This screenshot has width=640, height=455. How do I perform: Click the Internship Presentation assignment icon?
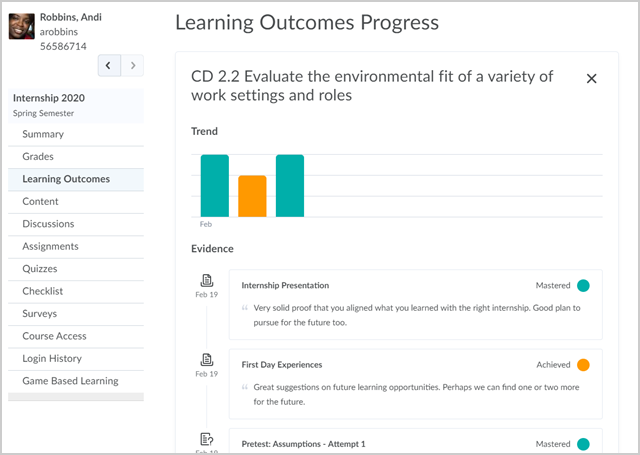click(207, 280)
